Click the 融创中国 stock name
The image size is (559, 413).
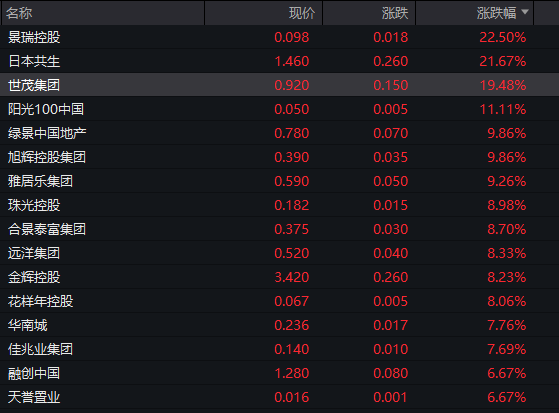pos(34,373)
